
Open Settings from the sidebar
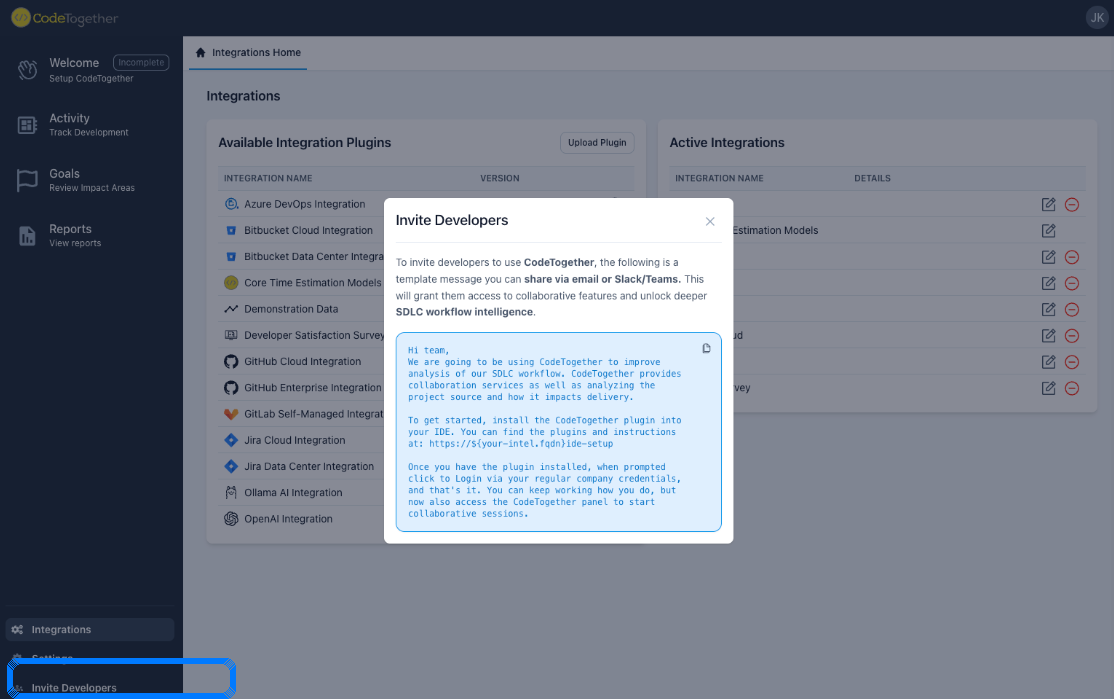55,658
